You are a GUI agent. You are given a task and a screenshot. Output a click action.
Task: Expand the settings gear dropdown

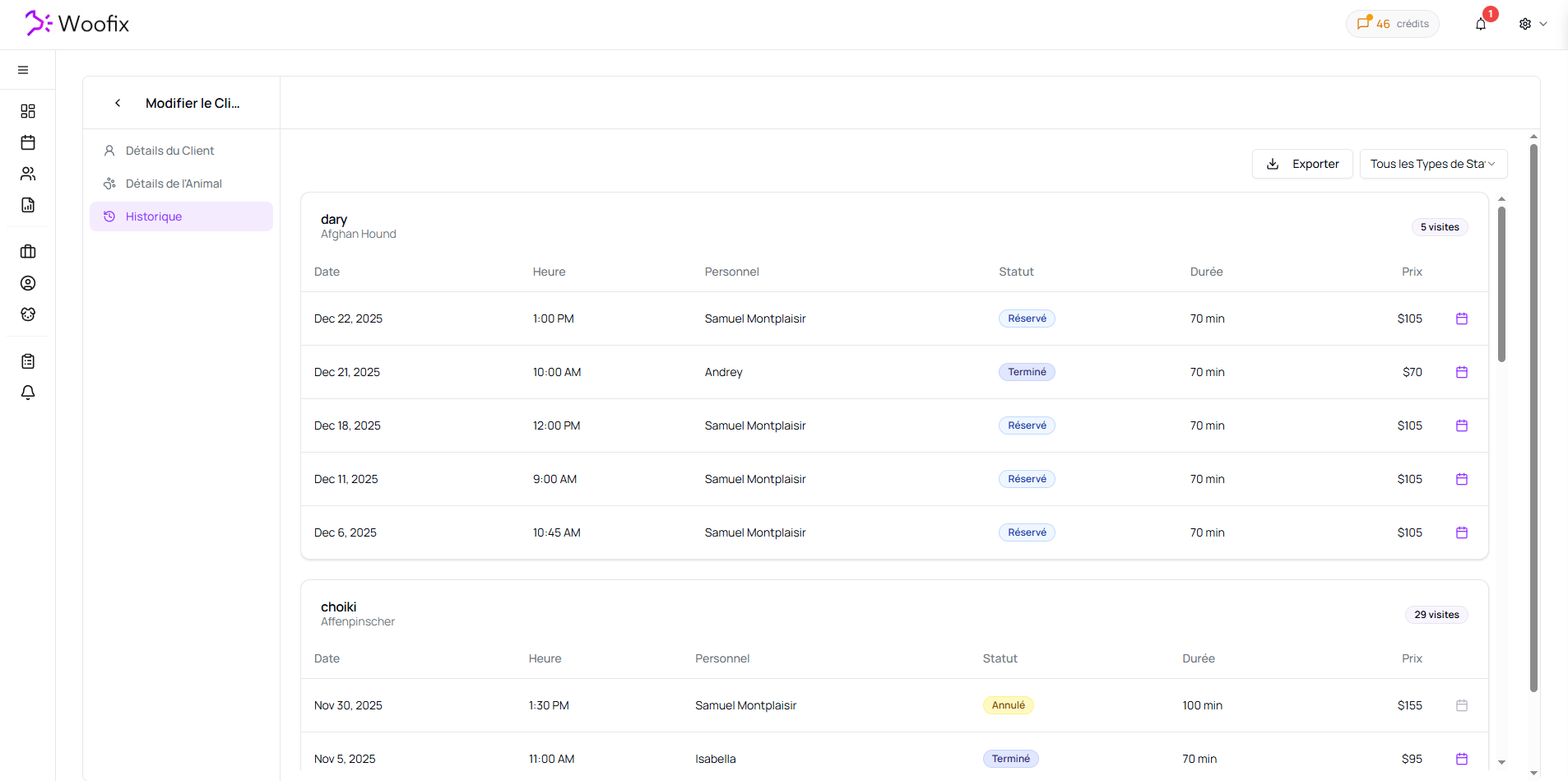[x=1532, y=24]
